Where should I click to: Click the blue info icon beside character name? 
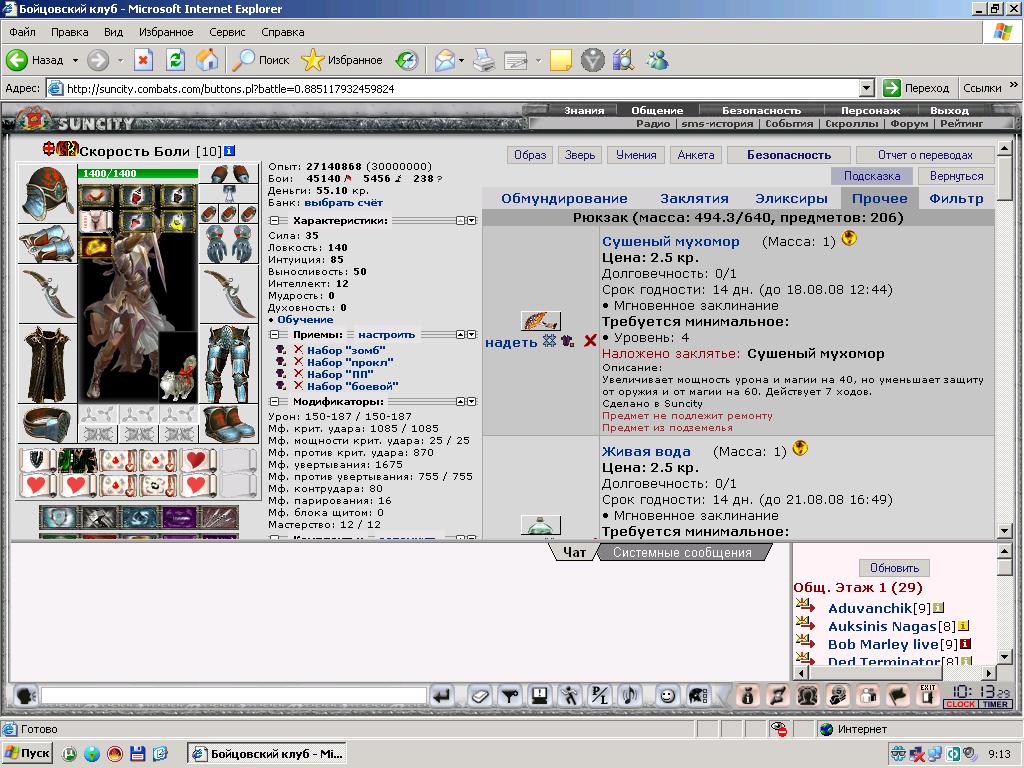229,151
